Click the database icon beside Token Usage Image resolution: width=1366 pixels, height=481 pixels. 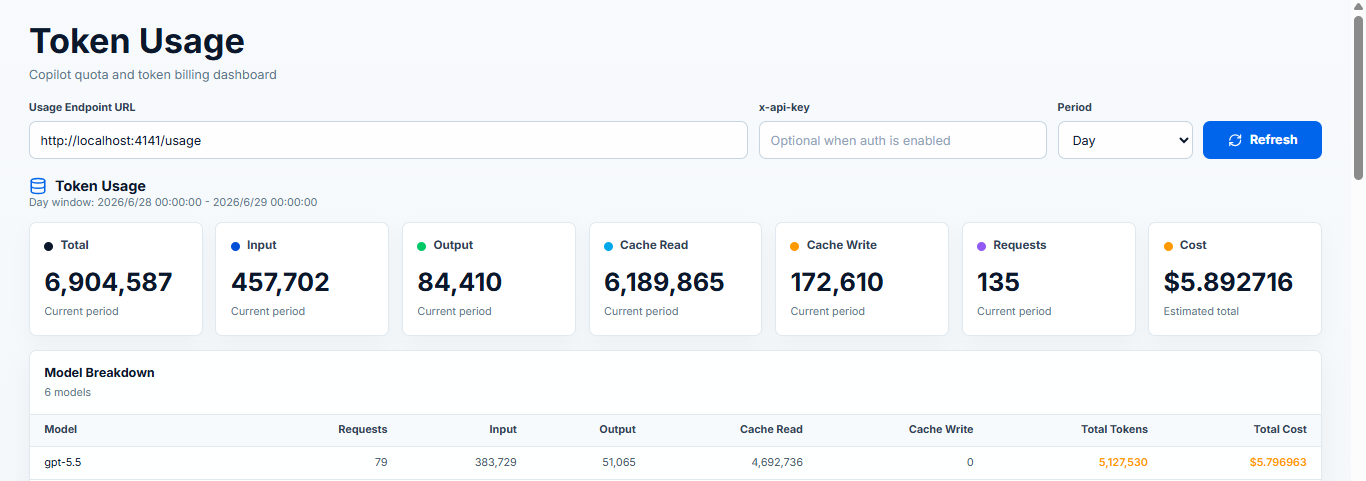click(38, 186)
